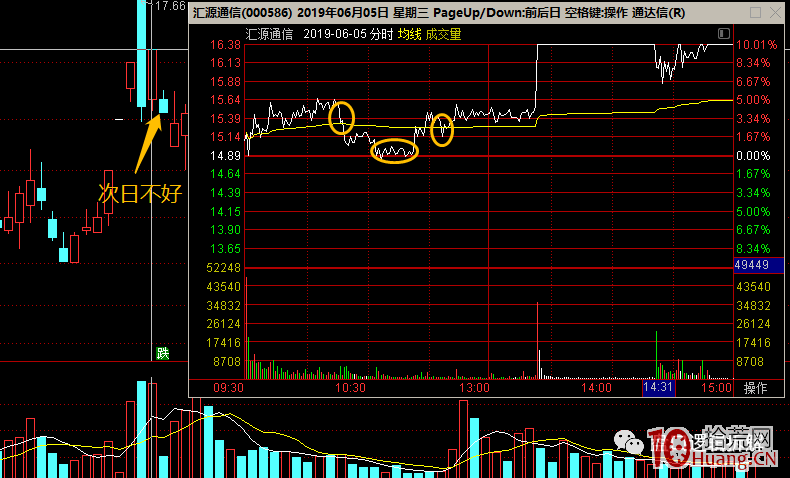Image resolution: width=790 pixels, height=478 pixels.
Task: Click the 16.38 limit-up price label
Action: 225,45
